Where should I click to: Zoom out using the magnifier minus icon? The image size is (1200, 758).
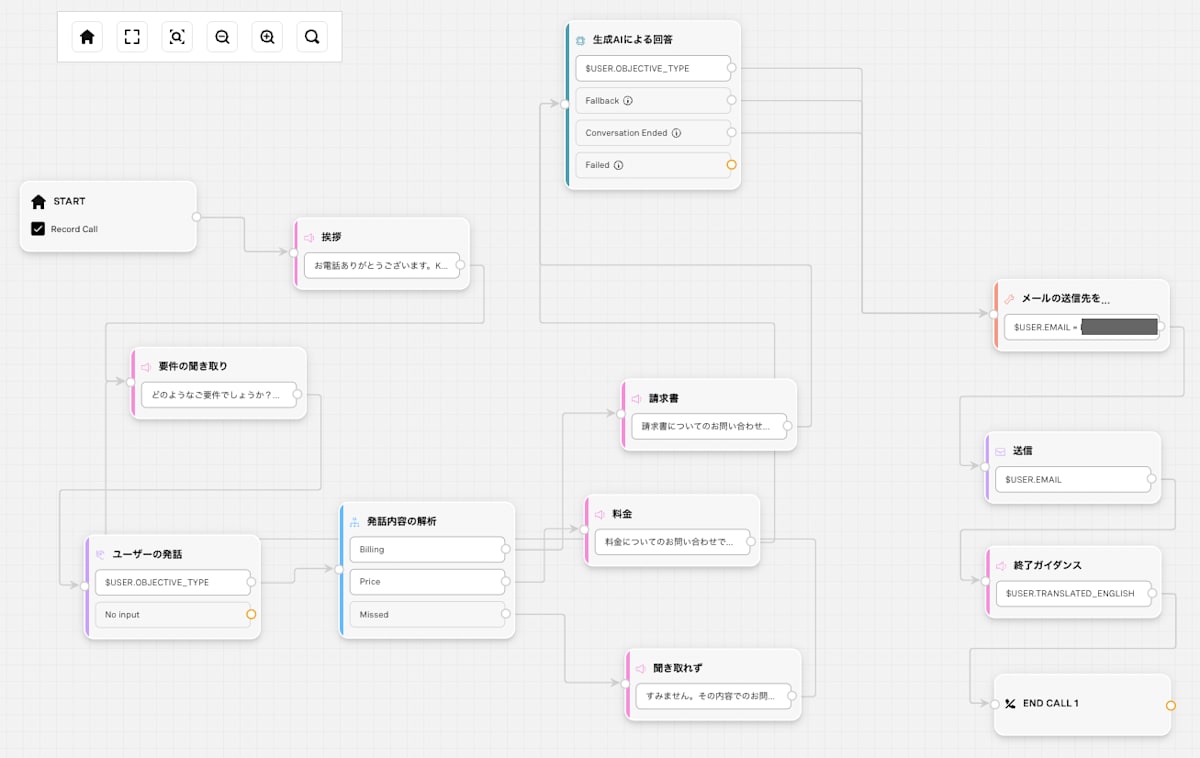click(x=221, y=36)
